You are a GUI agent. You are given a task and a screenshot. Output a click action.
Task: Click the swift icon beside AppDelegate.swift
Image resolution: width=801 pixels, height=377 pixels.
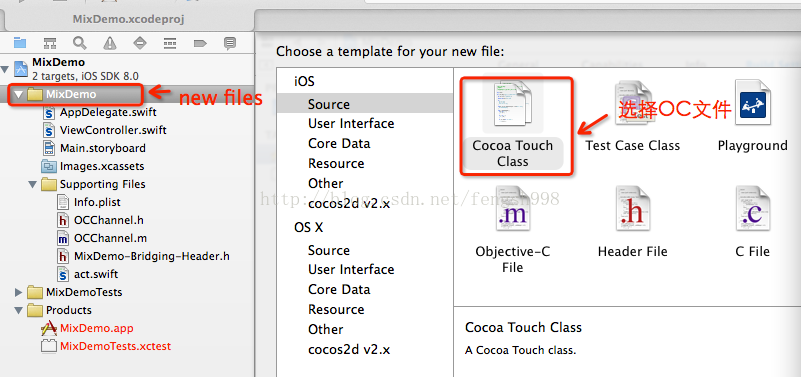(50, 112)
